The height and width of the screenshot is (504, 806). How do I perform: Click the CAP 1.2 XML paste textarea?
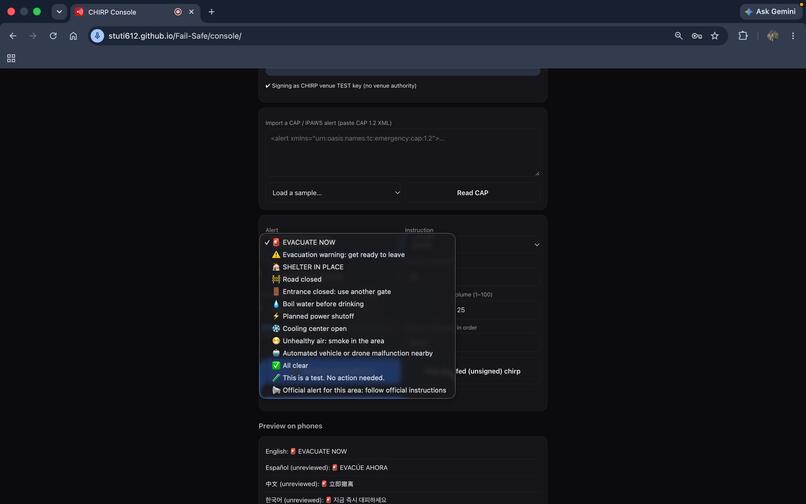click(x=402, y=153)
